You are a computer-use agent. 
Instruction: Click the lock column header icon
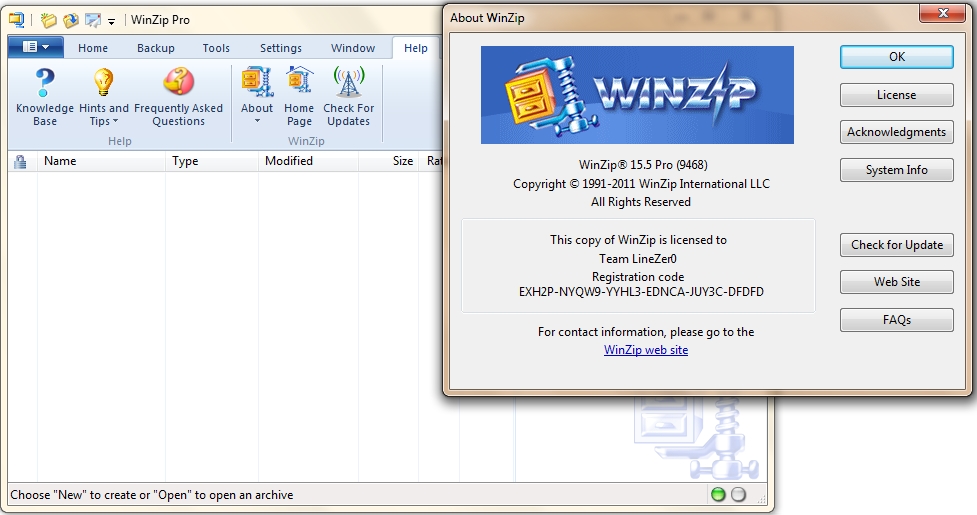tap(21, 162)
